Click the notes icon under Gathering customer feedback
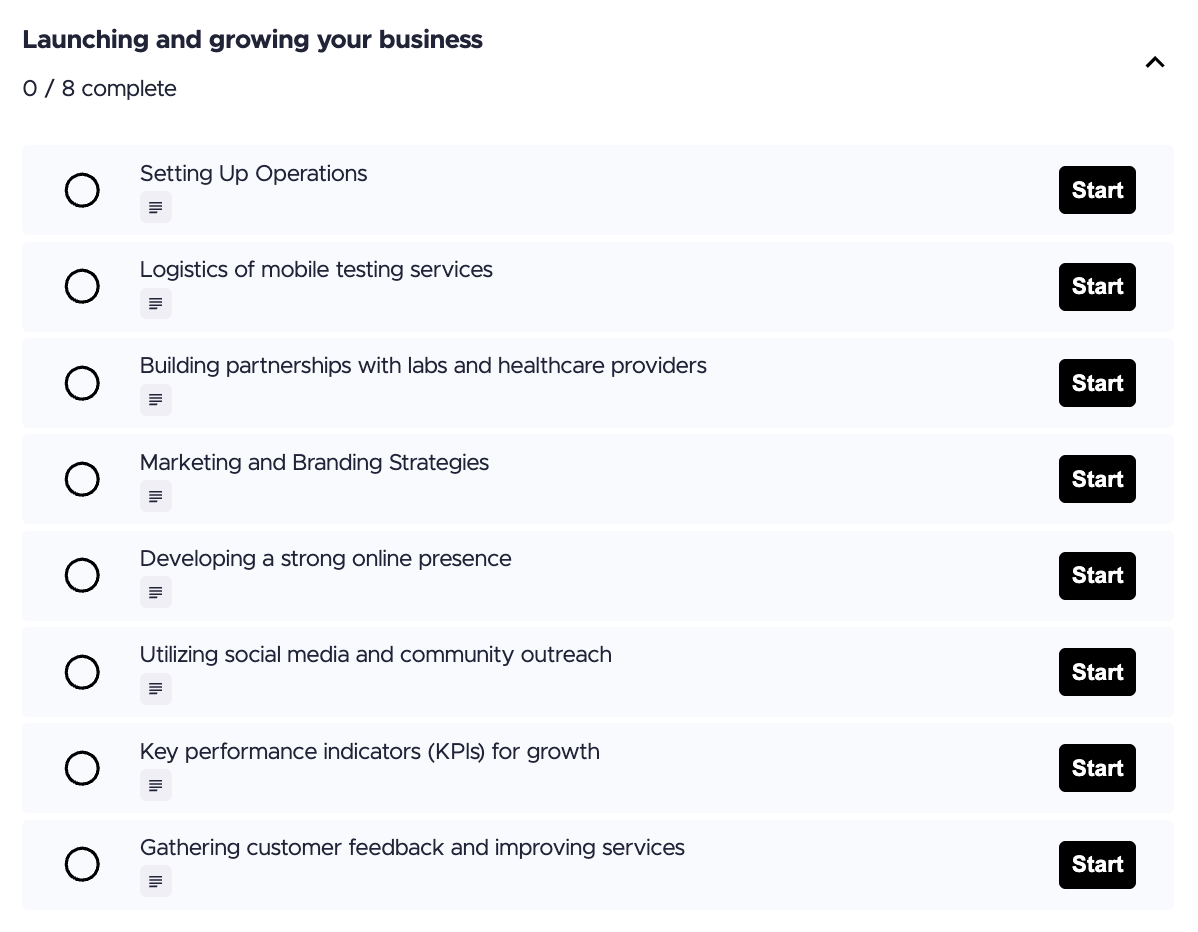The height and width of the screenshot is (932, 1198). click(156, 881)
